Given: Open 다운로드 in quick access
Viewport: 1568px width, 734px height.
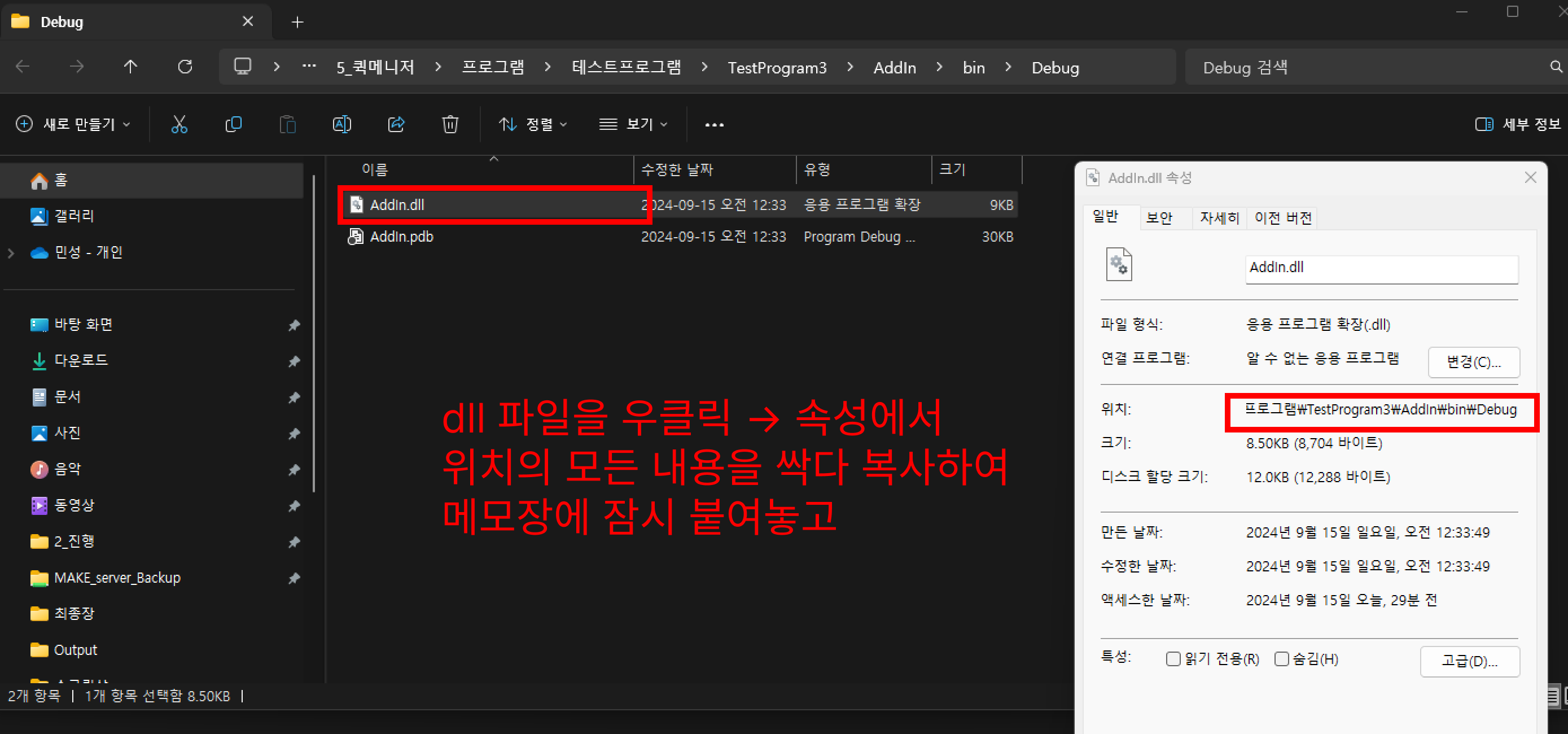Looking at the screenshot, I should [152, 361].
